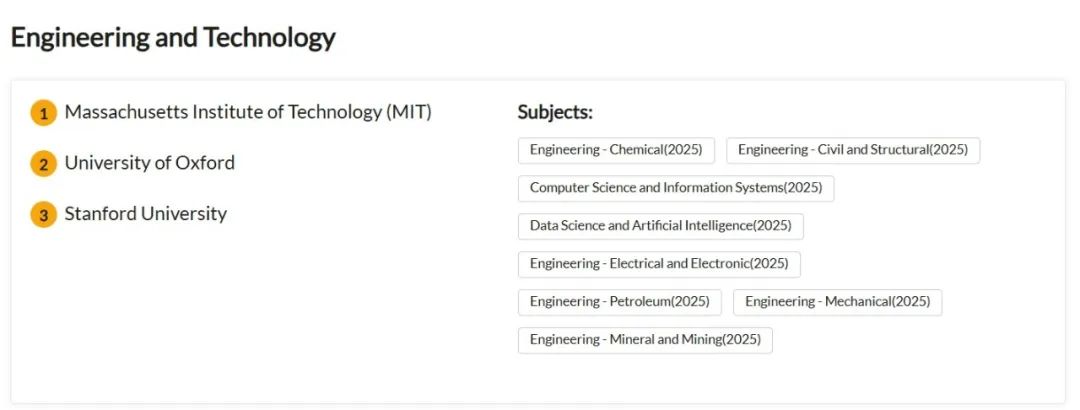Select Engineering - Chemical(2025) subject tag
This screenshot has height=410, width=1080.
tap(616, 150)
